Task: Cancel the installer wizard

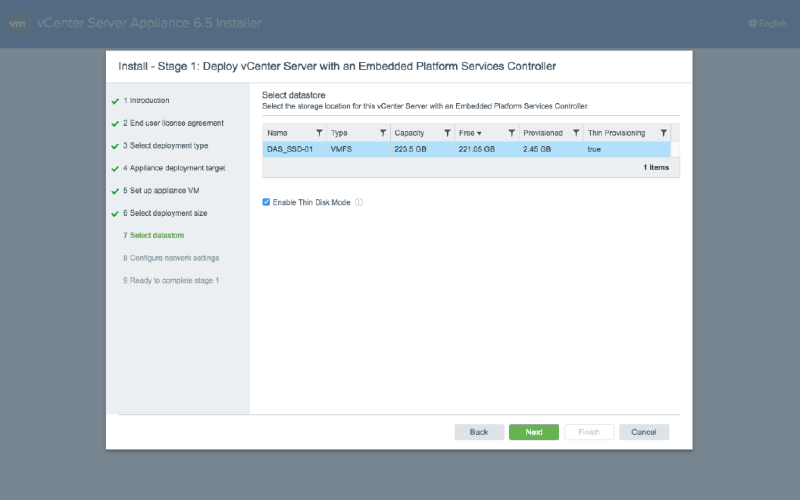Action: click(x=643, y=432)
